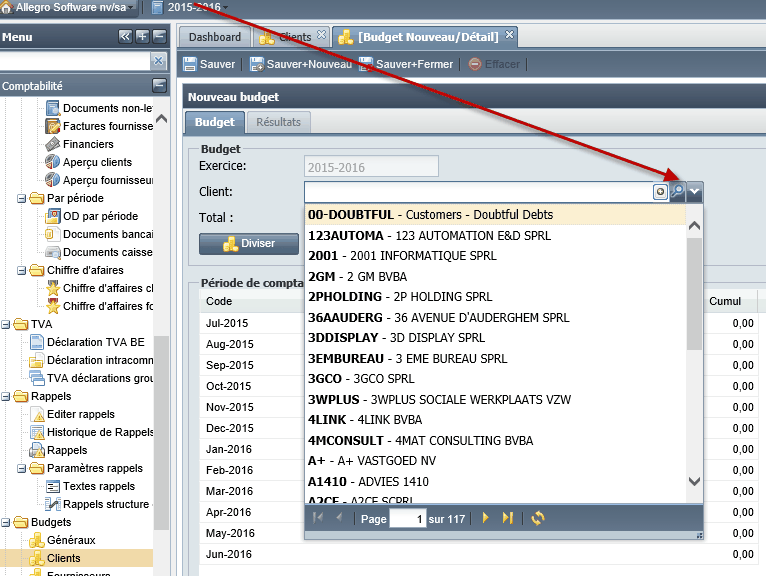Pick 2PHOLDING - 2P HOLDING SPRL
This screenshot has height=576, width=766.
(x=495, y=297)
